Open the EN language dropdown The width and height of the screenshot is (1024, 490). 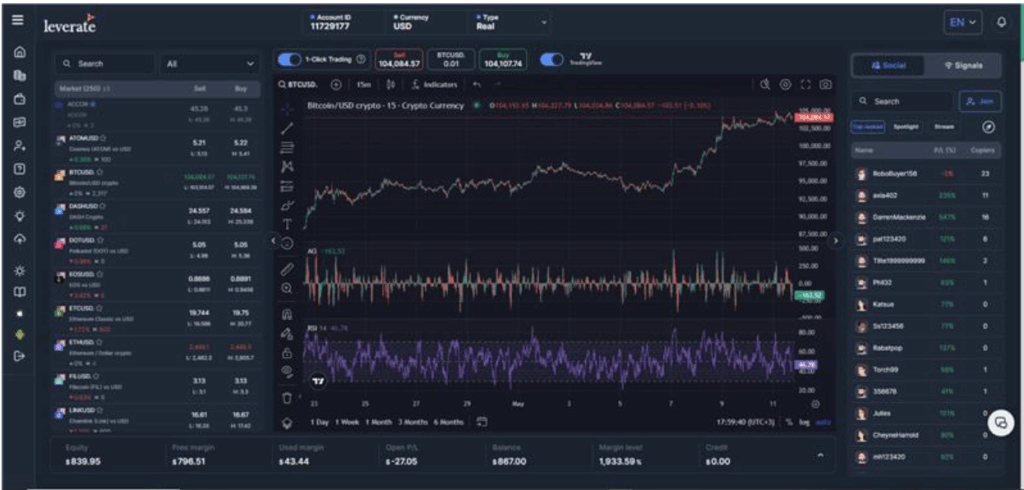[963, 22]
